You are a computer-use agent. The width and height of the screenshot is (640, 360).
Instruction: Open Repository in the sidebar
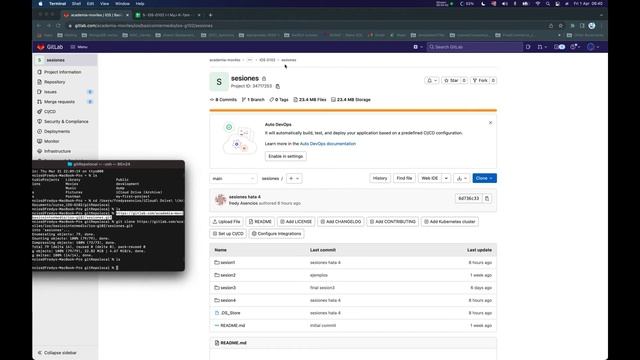tap(54, 82)
